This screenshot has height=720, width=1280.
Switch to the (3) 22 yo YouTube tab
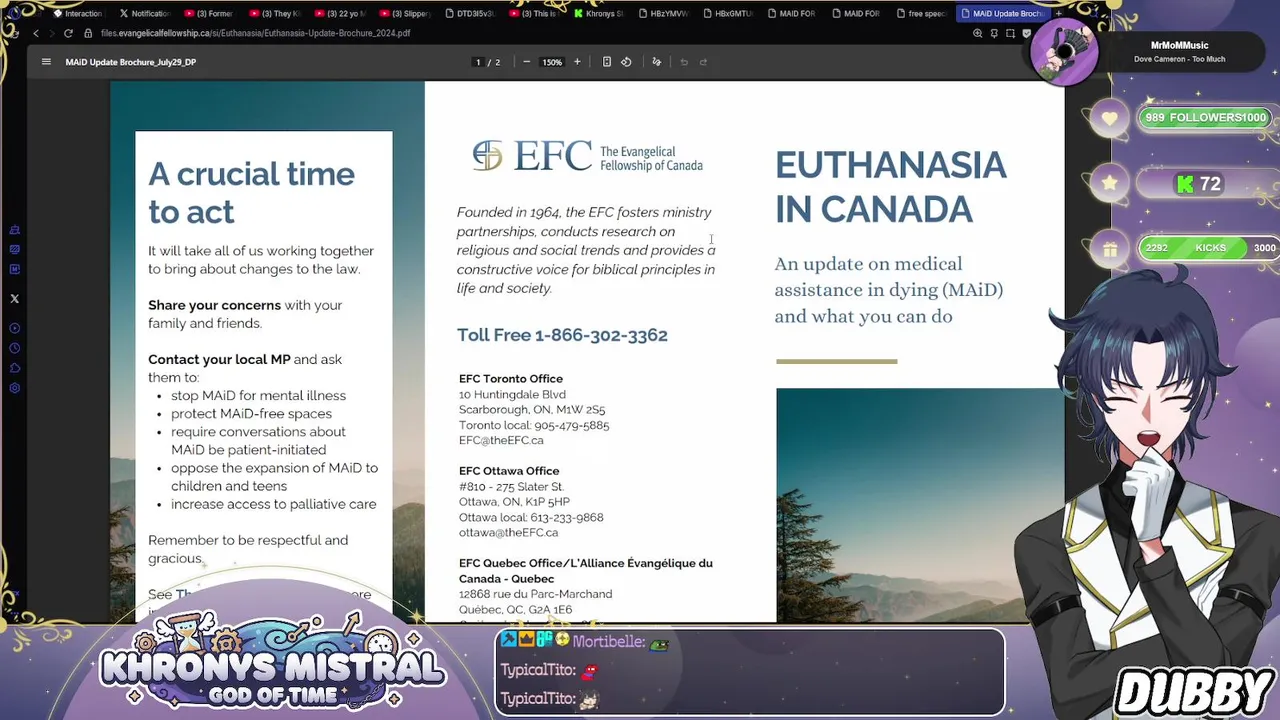340,14
